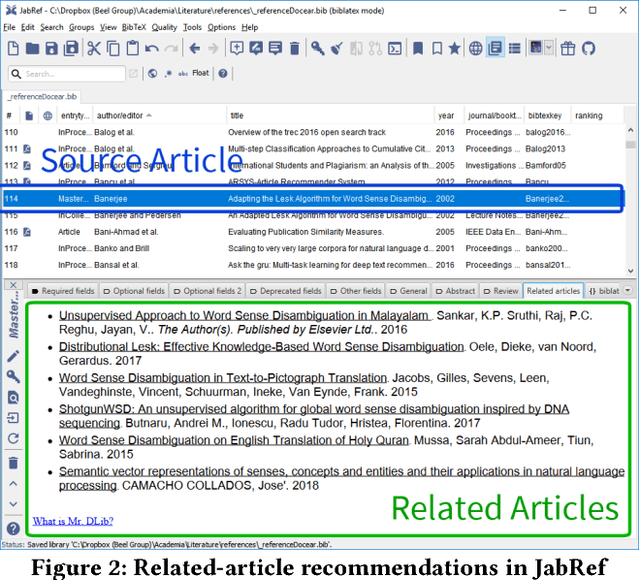
Task: Close the entry editor with X icon
Action: point(13,285)
